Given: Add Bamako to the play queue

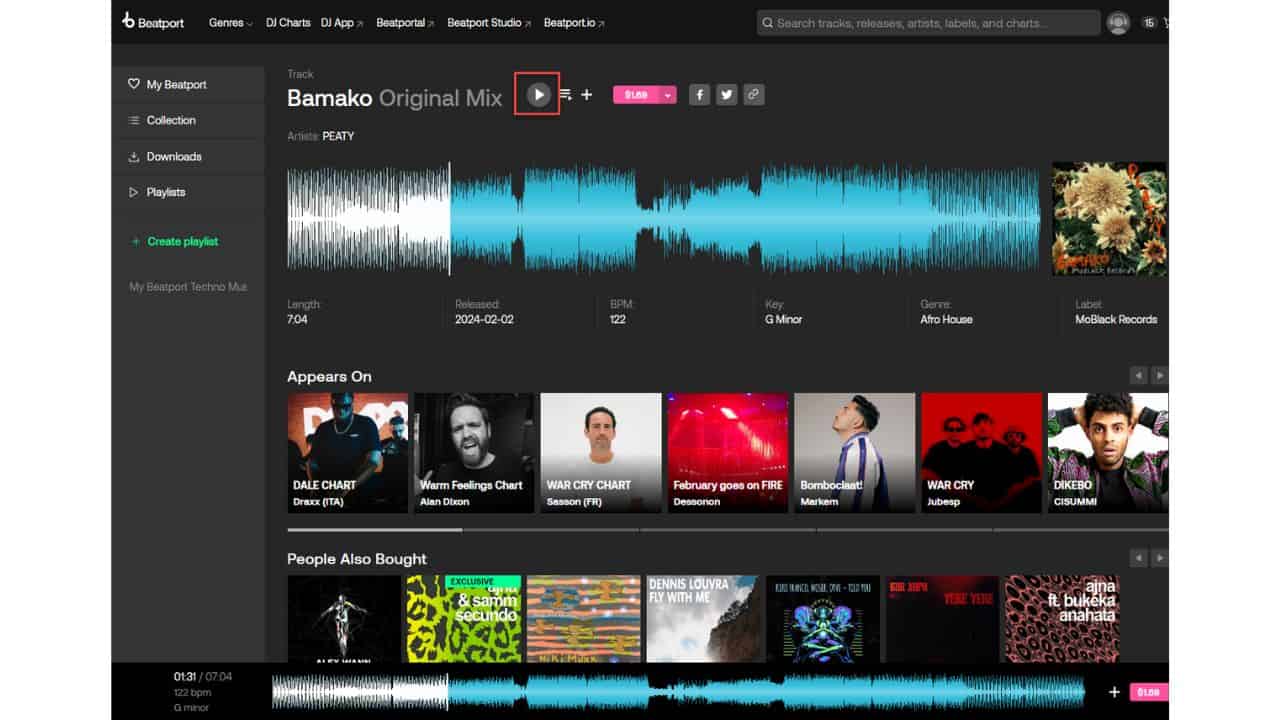Looking at the screenshot, I should click(565, 95).
